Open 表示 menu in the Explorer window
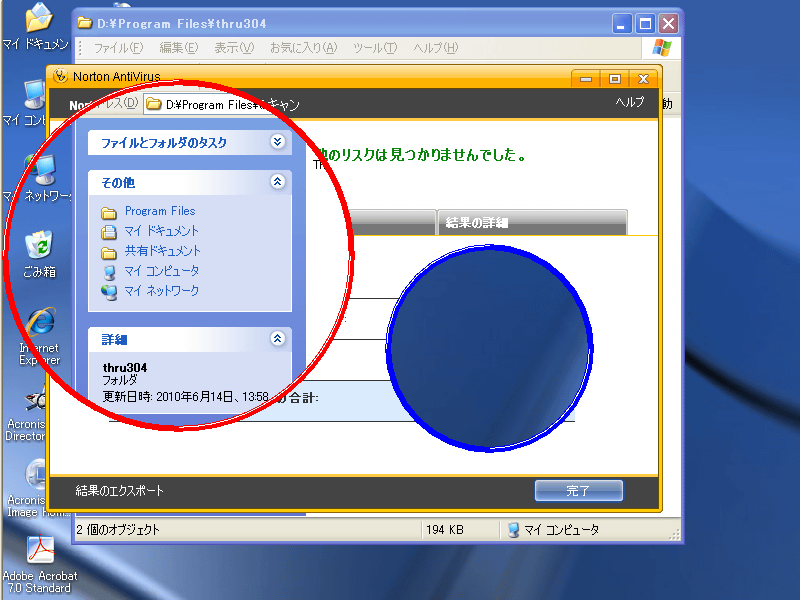Viewport: 800px width, 600px height. pyautogui.click(x=234, y=48)
